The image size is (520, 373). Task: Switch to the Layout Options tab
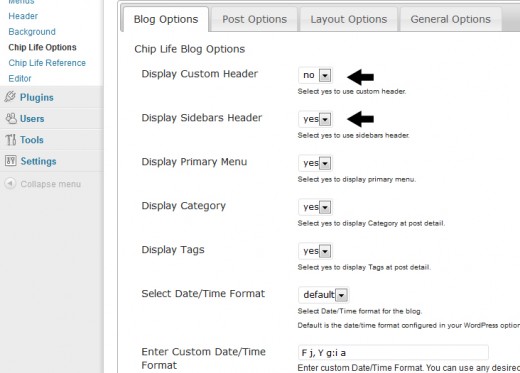pyautogui.click(x=349, y=19)
